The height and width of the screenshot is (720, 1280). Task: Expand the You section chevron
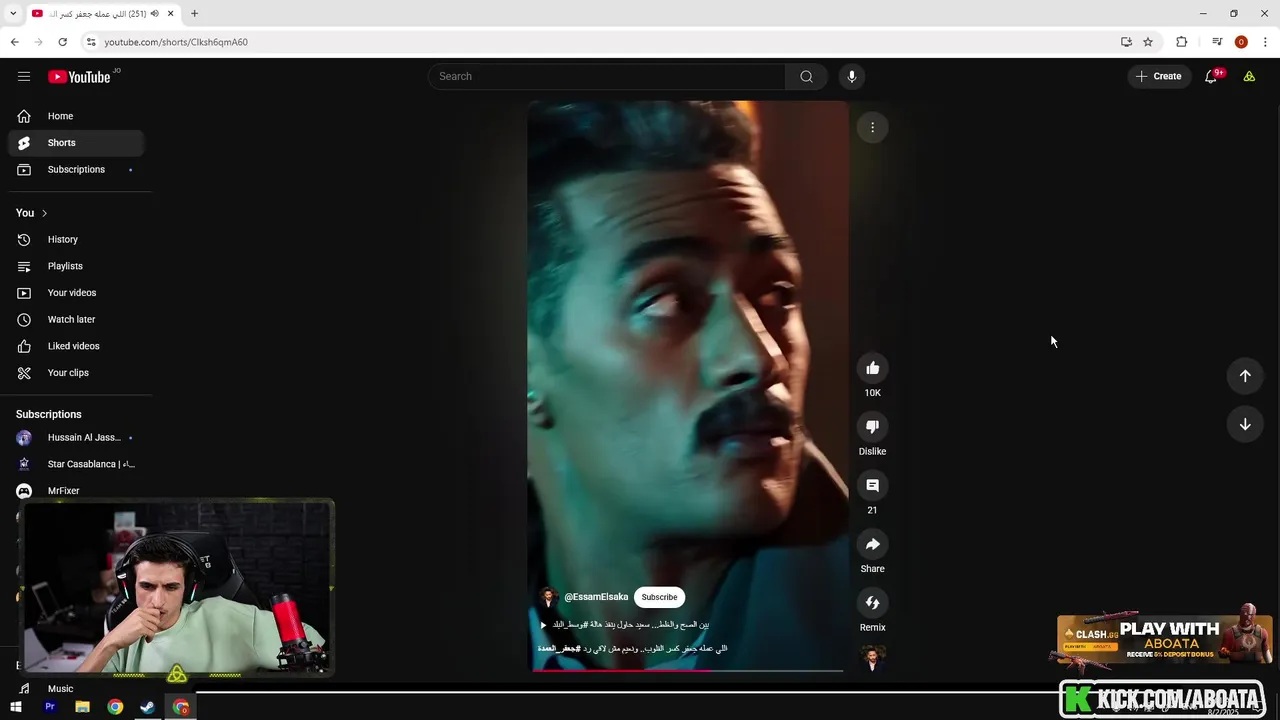coord(44,213)
